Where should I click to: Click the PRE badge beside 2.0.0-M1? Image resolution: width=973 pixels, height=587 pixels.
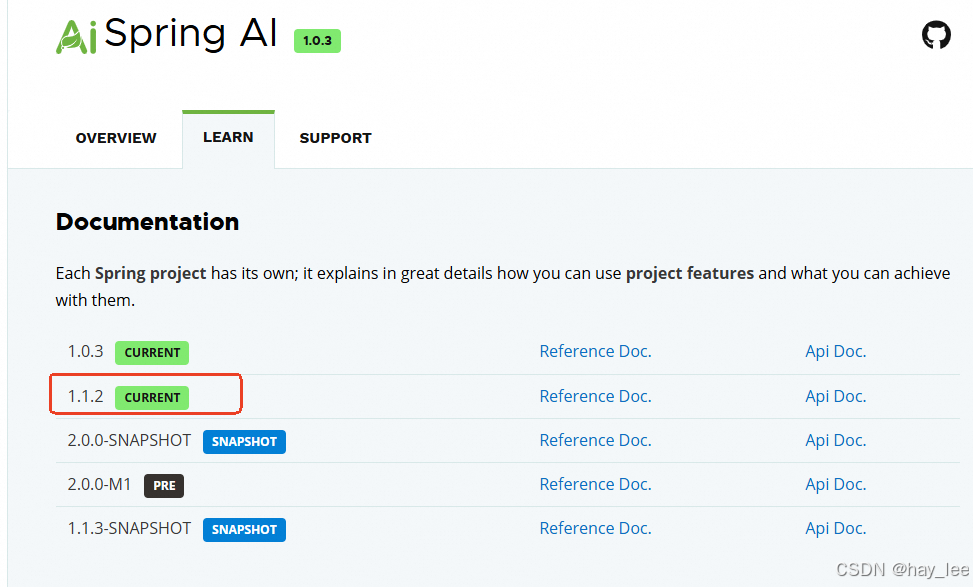(x=164, y=486)
